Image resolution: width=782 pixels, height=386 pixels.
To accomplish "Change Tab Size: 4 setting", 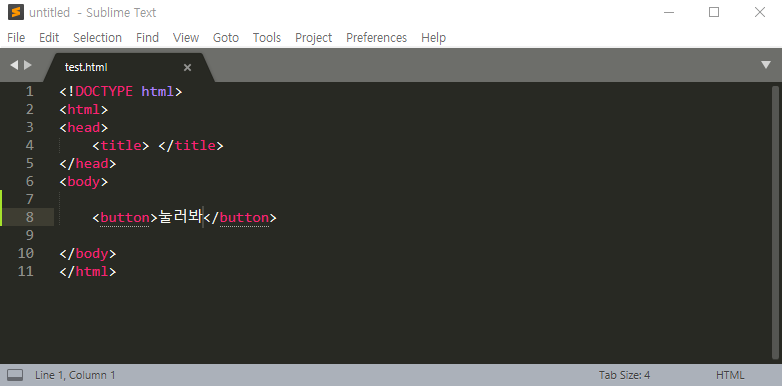I will click(x=624, y=375).
